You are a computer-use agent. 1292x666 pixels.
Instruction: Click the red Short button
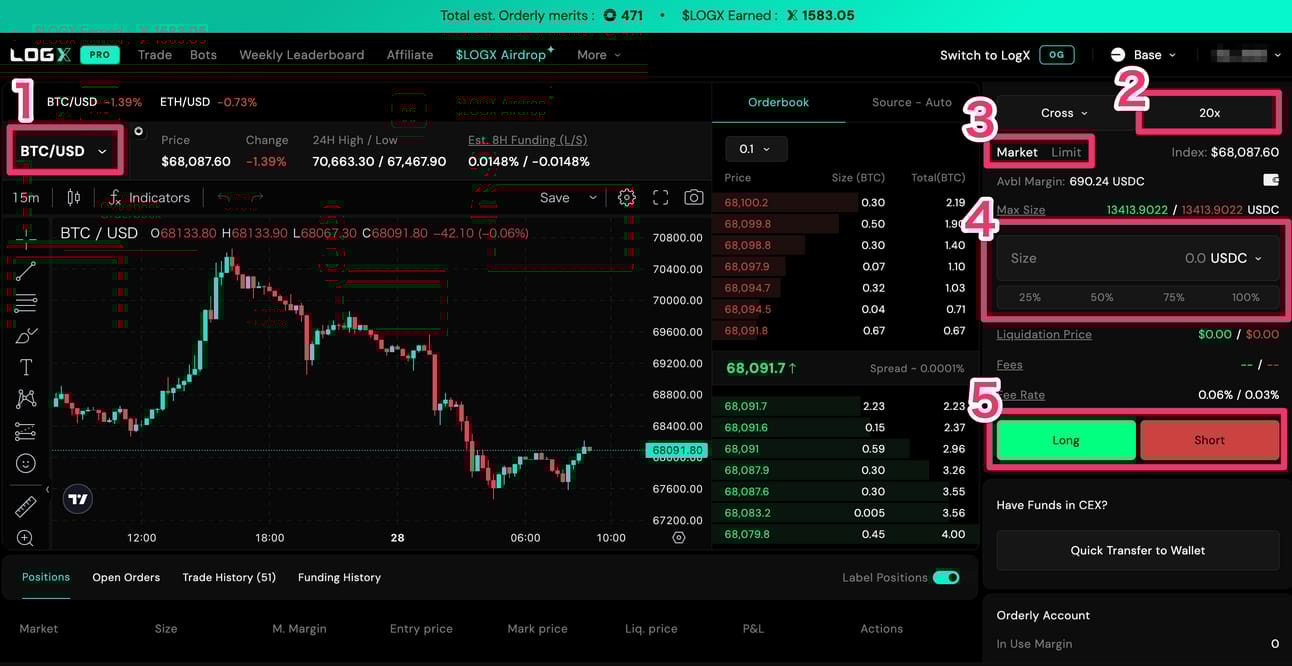pyautogui.click(x=1209, y=440)
